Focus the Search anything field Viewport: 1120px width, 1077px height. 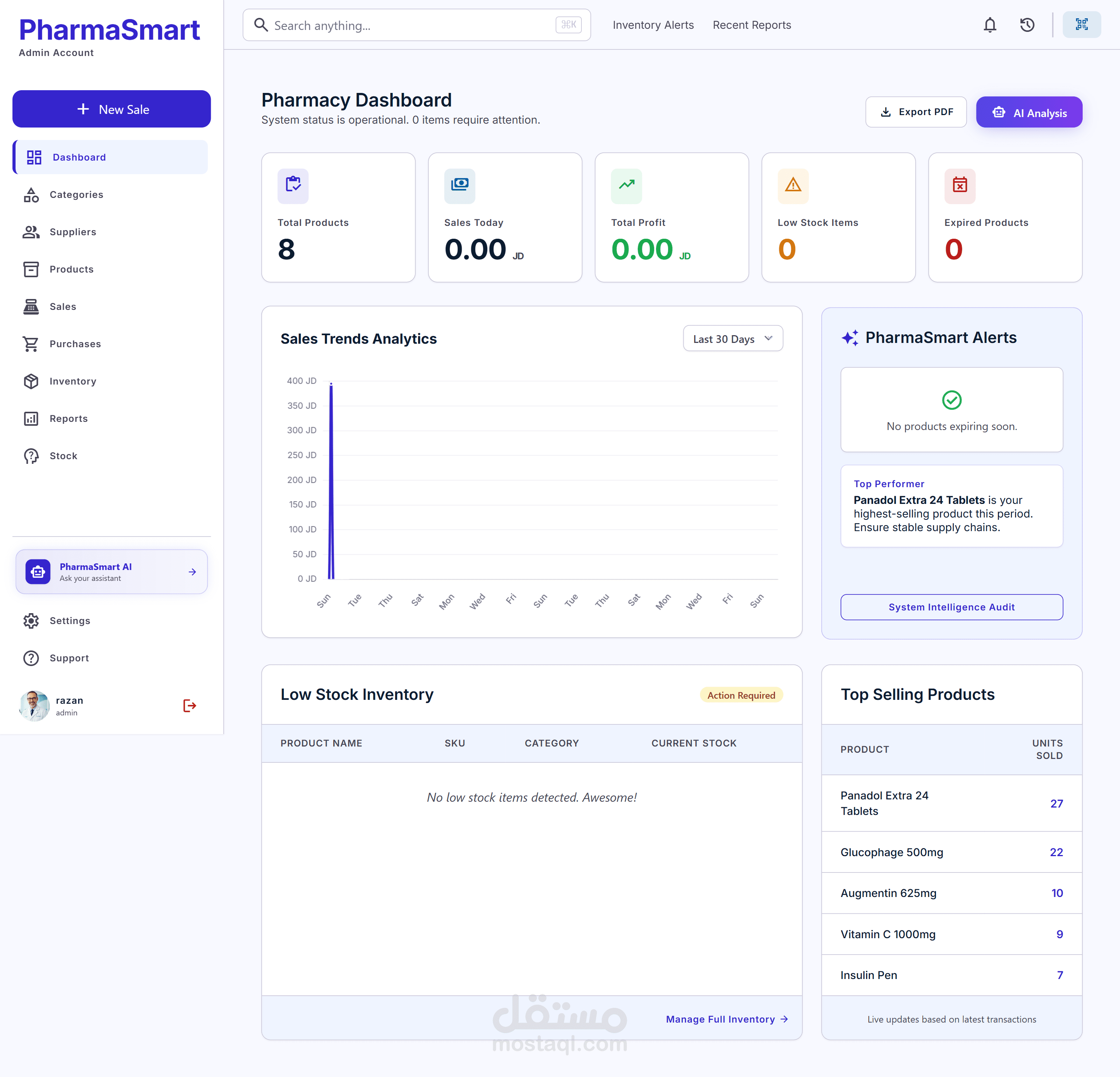(x=416, y=25)
